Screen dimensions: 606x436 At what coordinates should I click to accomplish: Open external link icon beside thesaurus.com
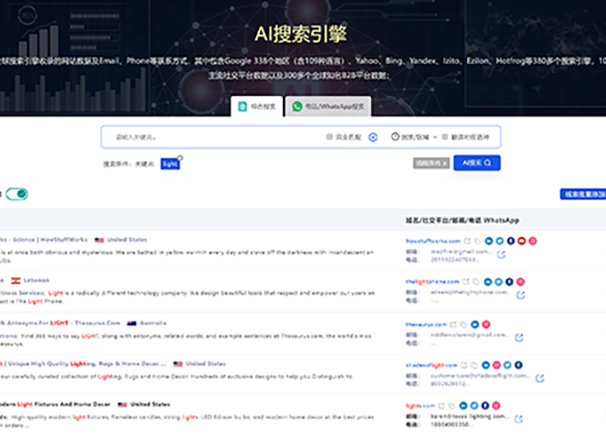[x=453, y=324]
